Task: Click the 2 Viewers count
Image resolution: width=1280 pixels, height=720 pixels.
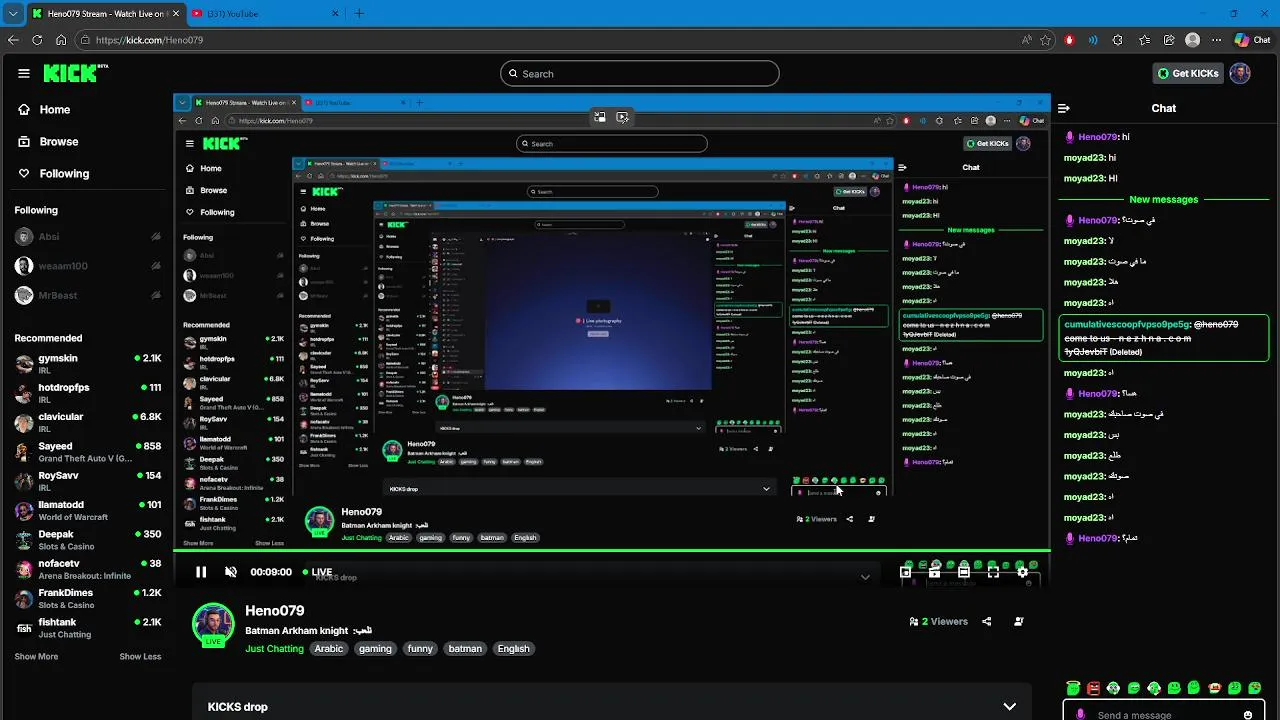Action: point(938,621)
